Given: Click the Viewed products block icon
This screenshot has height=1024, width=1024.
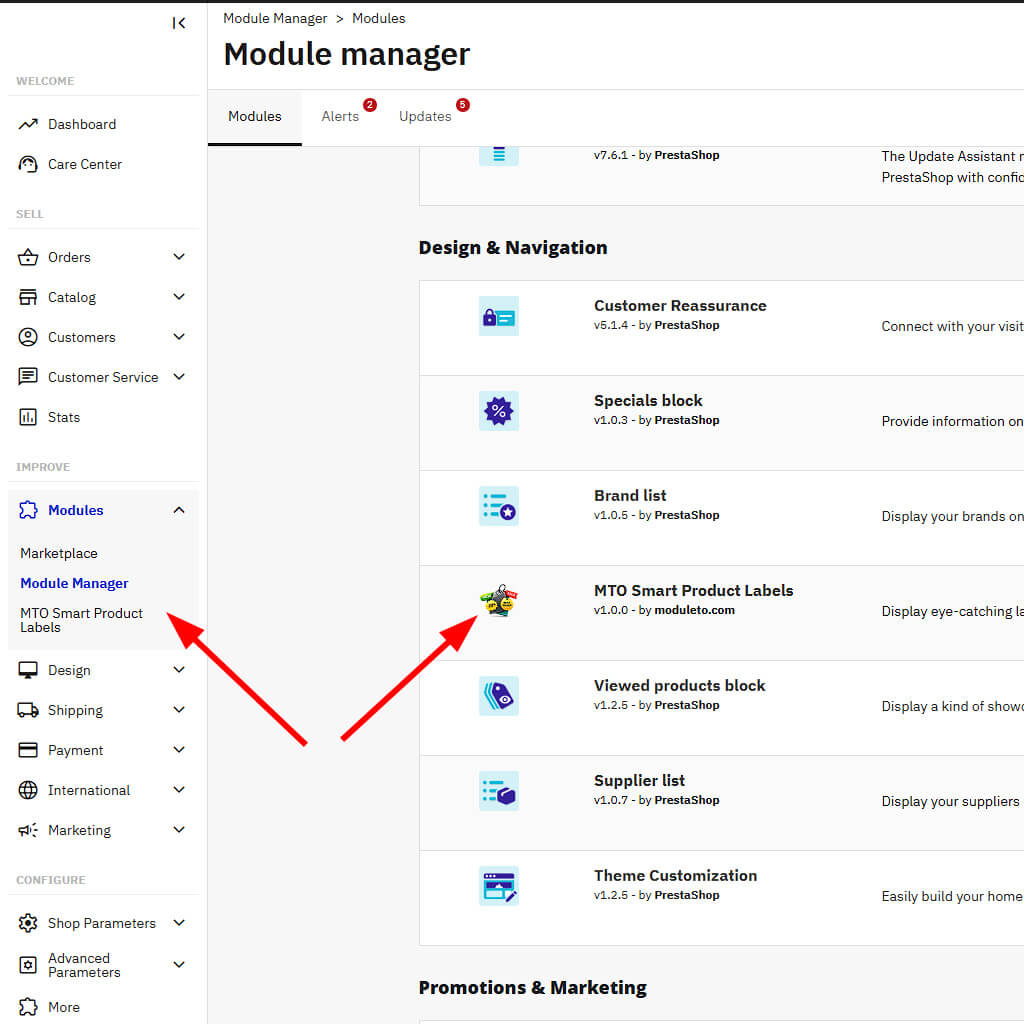Looking at the screenshot, I should tap(498, 696).
